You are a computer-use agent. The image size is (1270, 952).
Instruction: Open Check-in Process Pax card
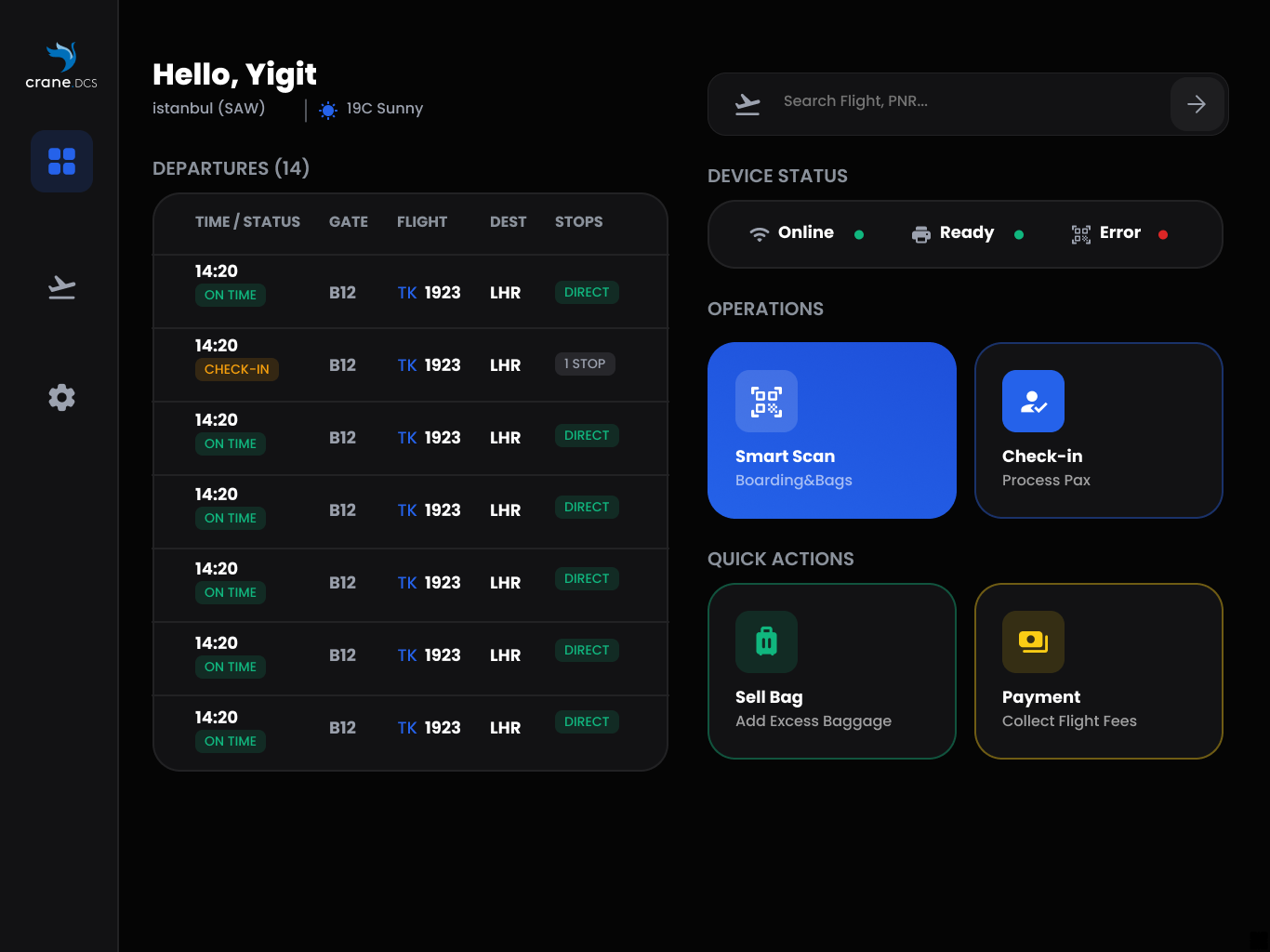(x=1099, y=430)
